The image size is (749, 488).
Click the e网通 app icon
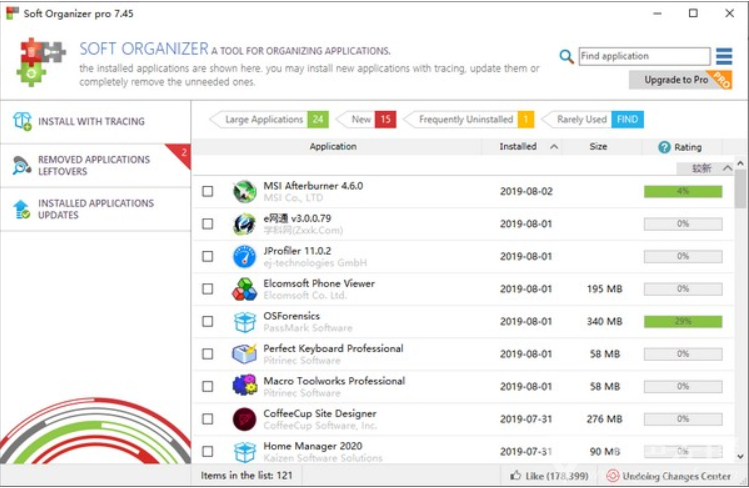(245, 224)
